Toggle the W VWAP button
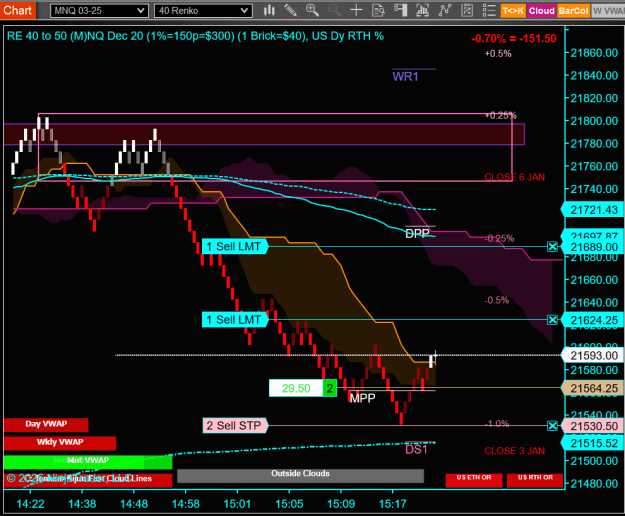The width and height of the screenshot is (625, 516). click(608, 11)
